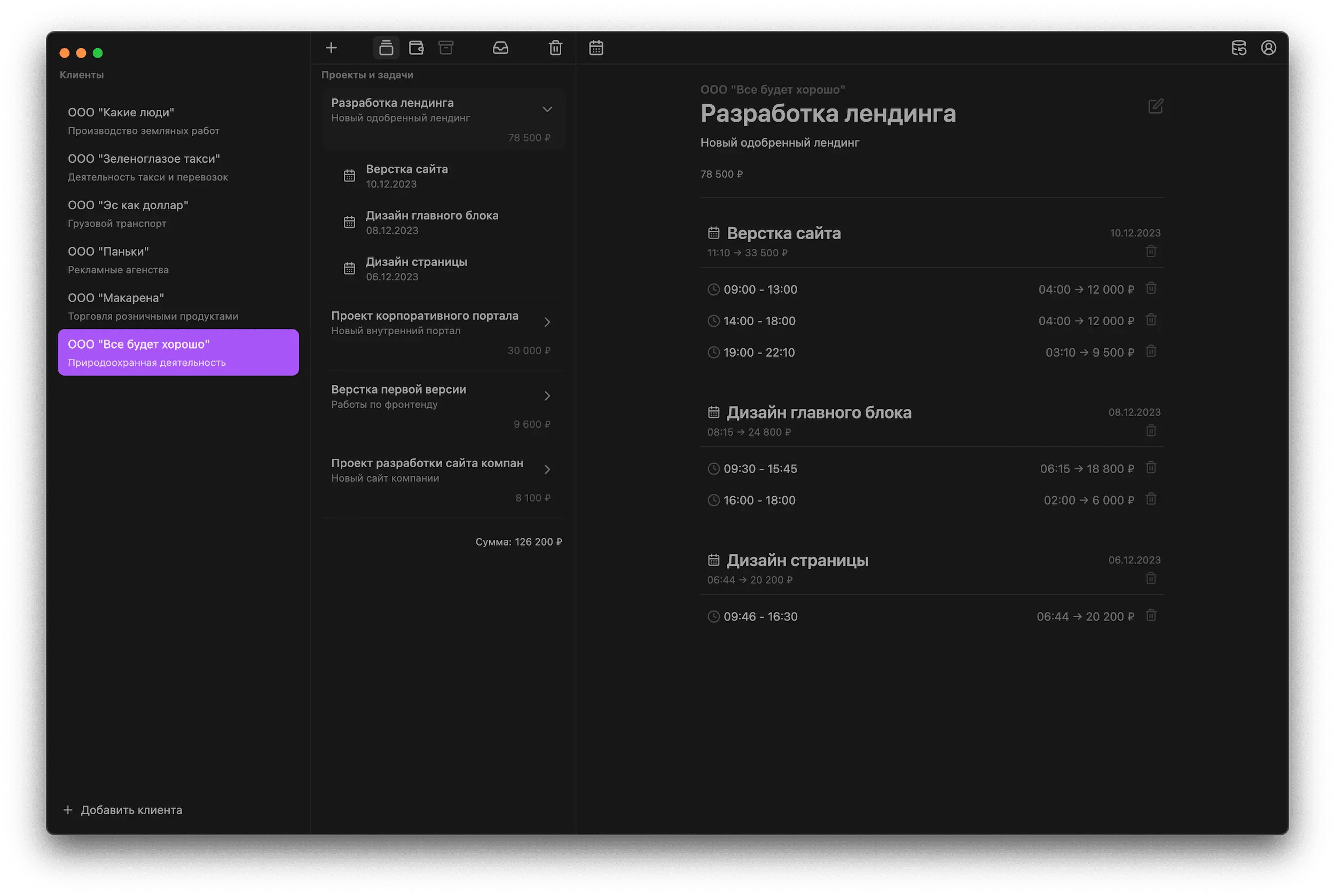Viewport: 1335px width, 896px height.
Task: Select the client ООО "Паньки"
Action: (x=178, y=260)
